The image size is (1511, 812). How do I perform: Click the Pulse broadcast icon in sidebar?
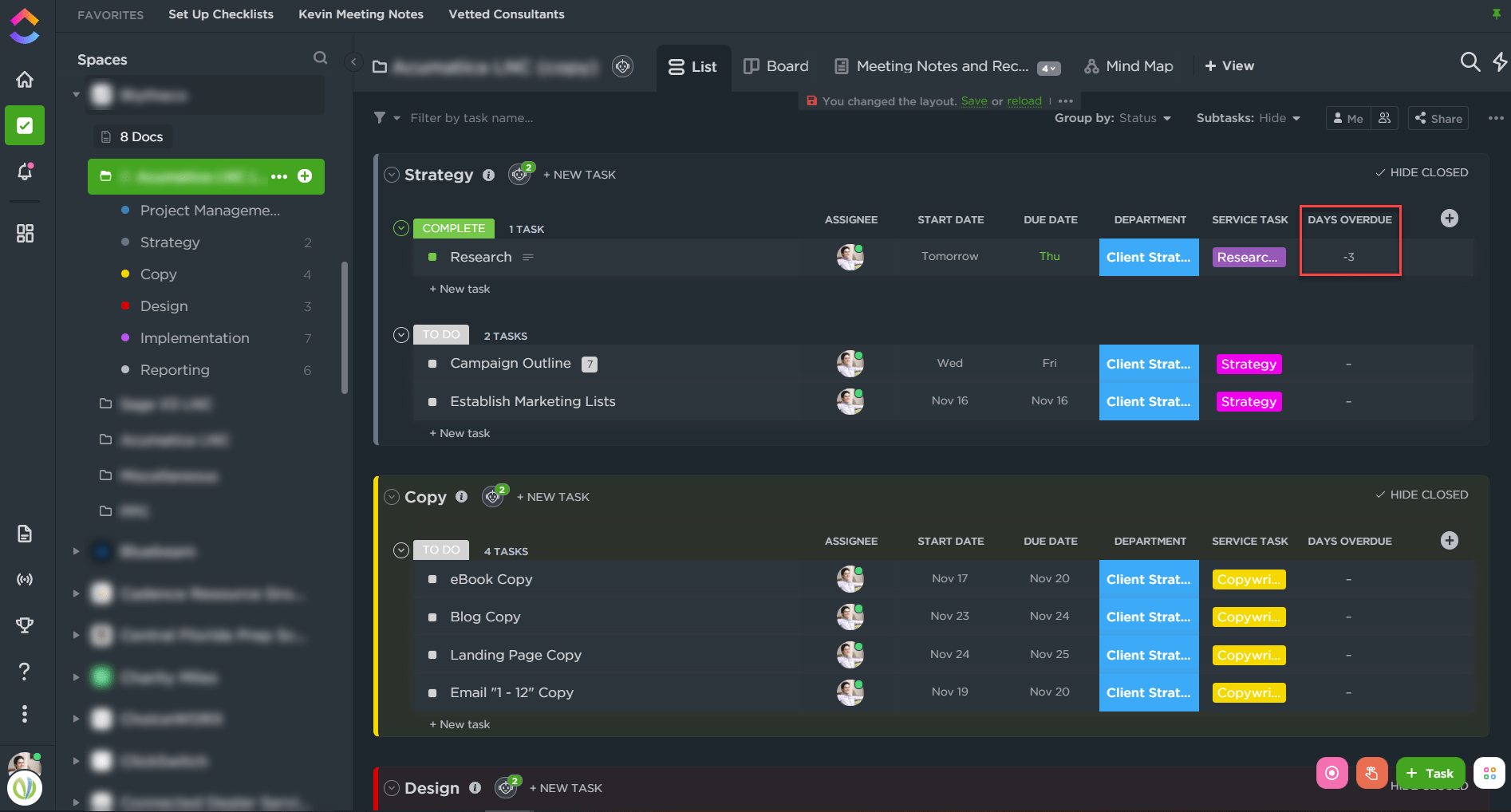(x=25, y=579)
